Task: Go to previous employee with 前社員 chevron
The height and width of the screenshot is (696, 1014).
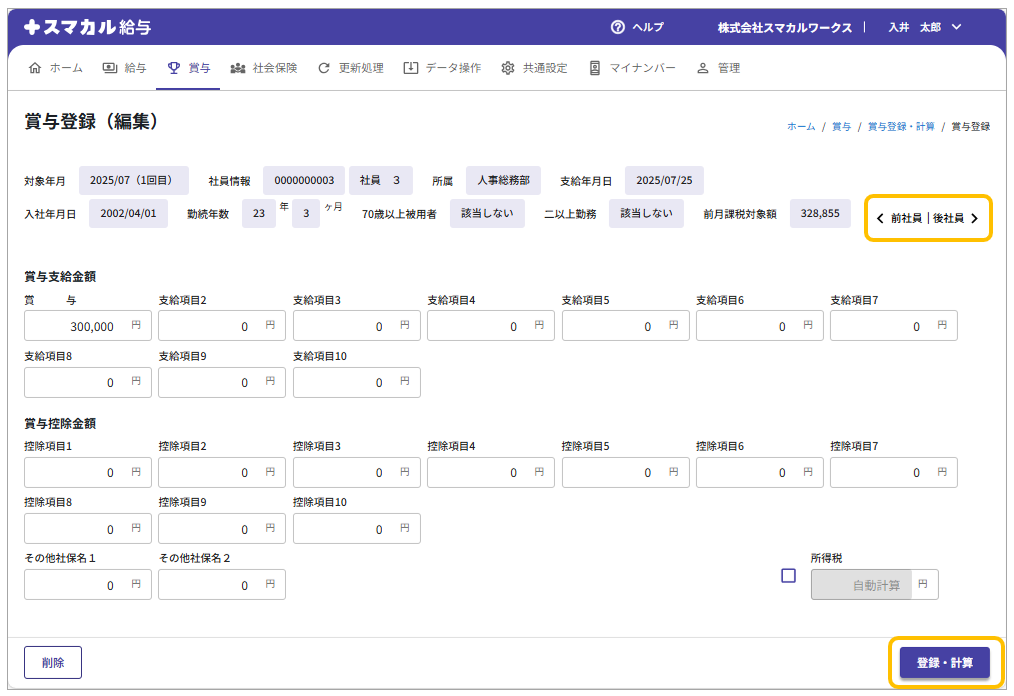Action: 880,218
